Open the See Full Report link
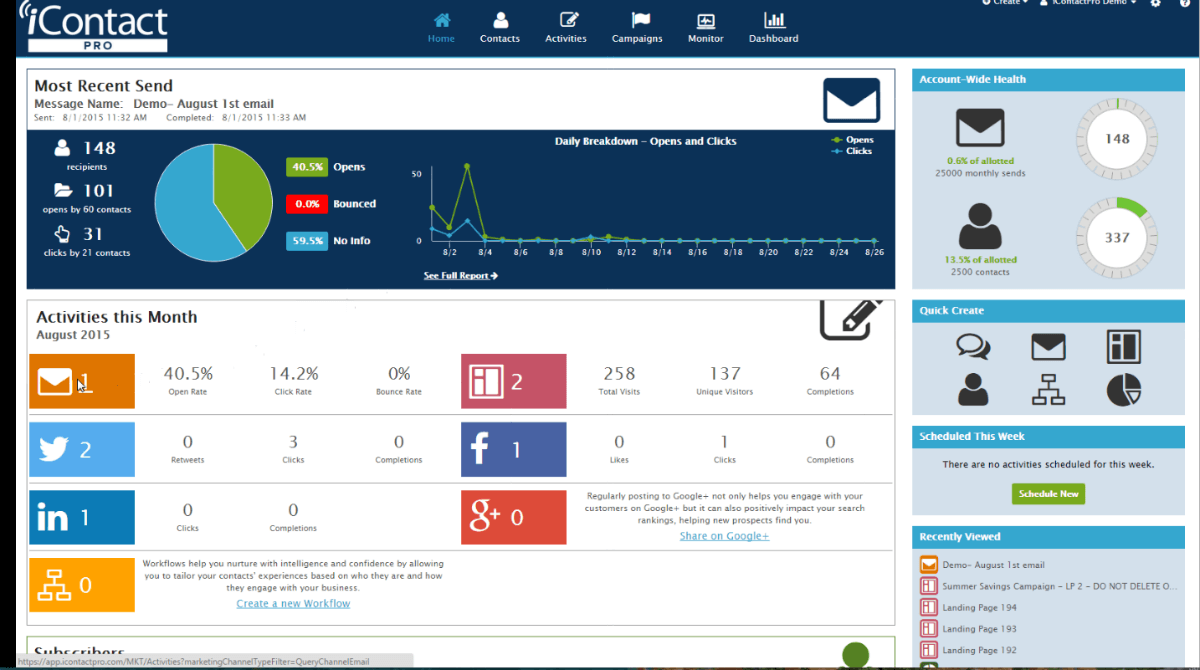The image size is (1200, 670). [459, 275]
